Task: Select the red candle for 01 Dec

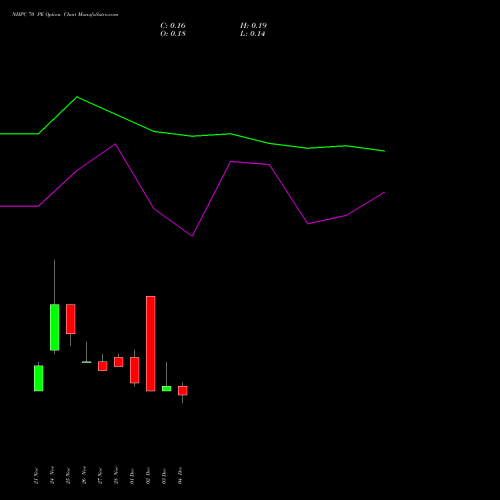Action: tap(135, 370)
